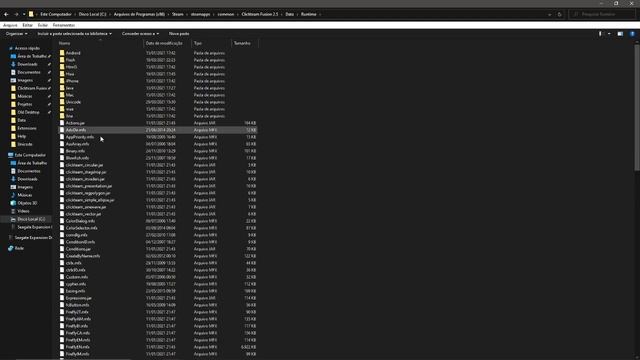Open the Help folder in sidebar
640x360 pixels.
tap(22, 136)
